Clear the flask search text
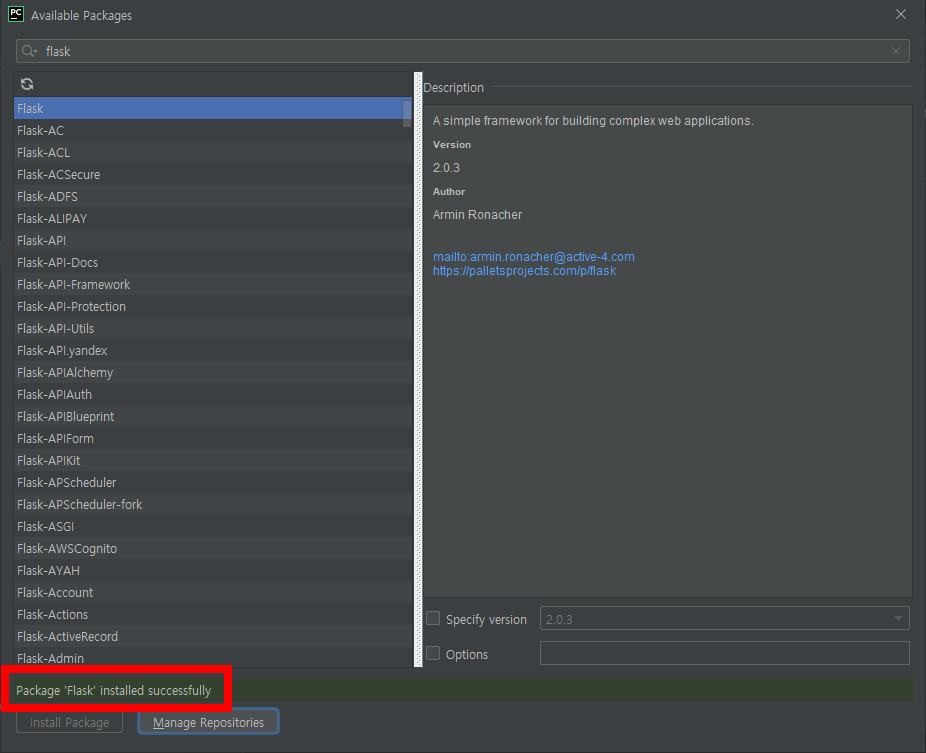The image size is (926, 753). click(x=896, y=51)
